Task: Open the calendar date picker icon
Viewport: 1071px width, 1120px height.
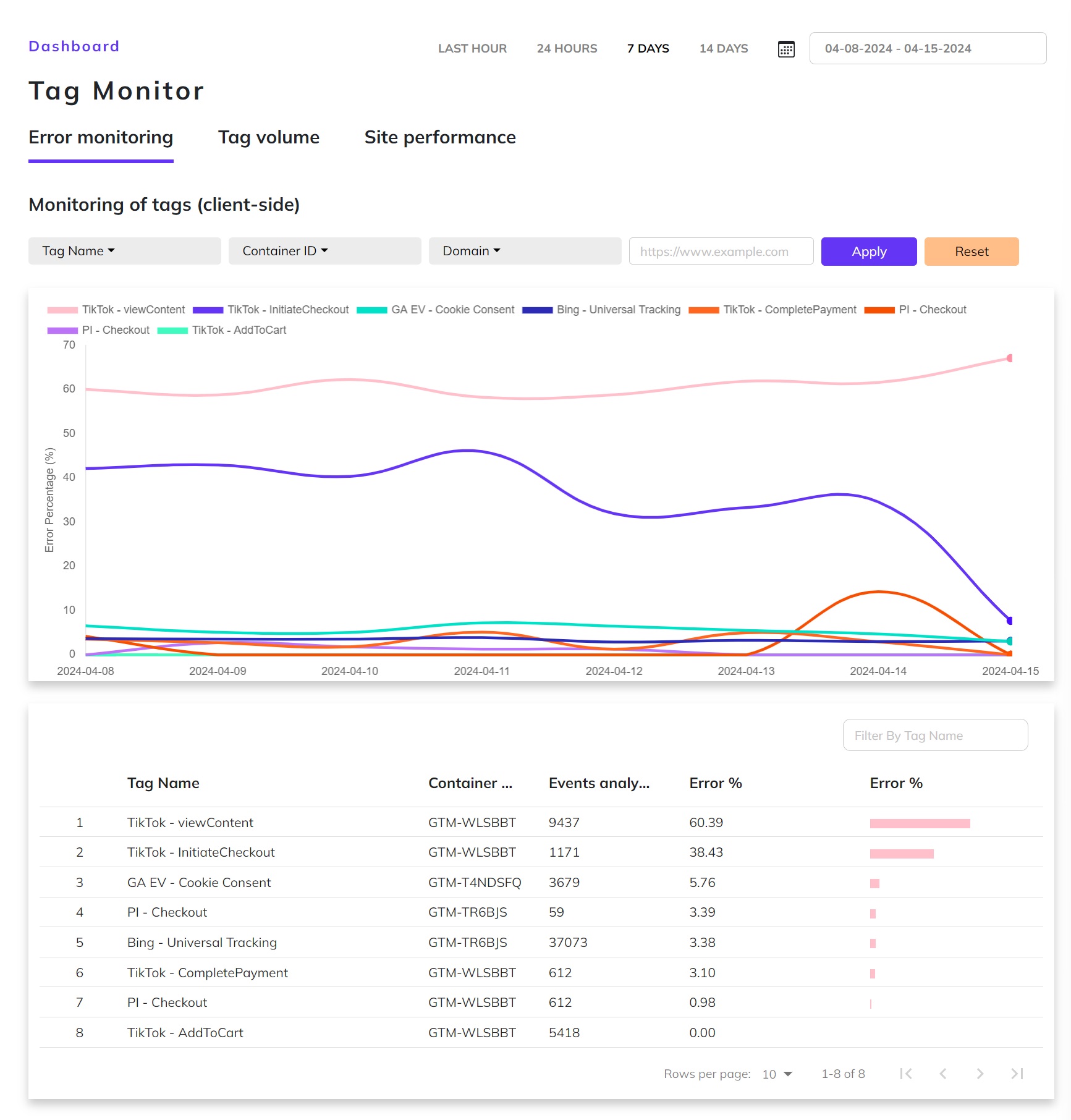Action: tap(786, 49)
